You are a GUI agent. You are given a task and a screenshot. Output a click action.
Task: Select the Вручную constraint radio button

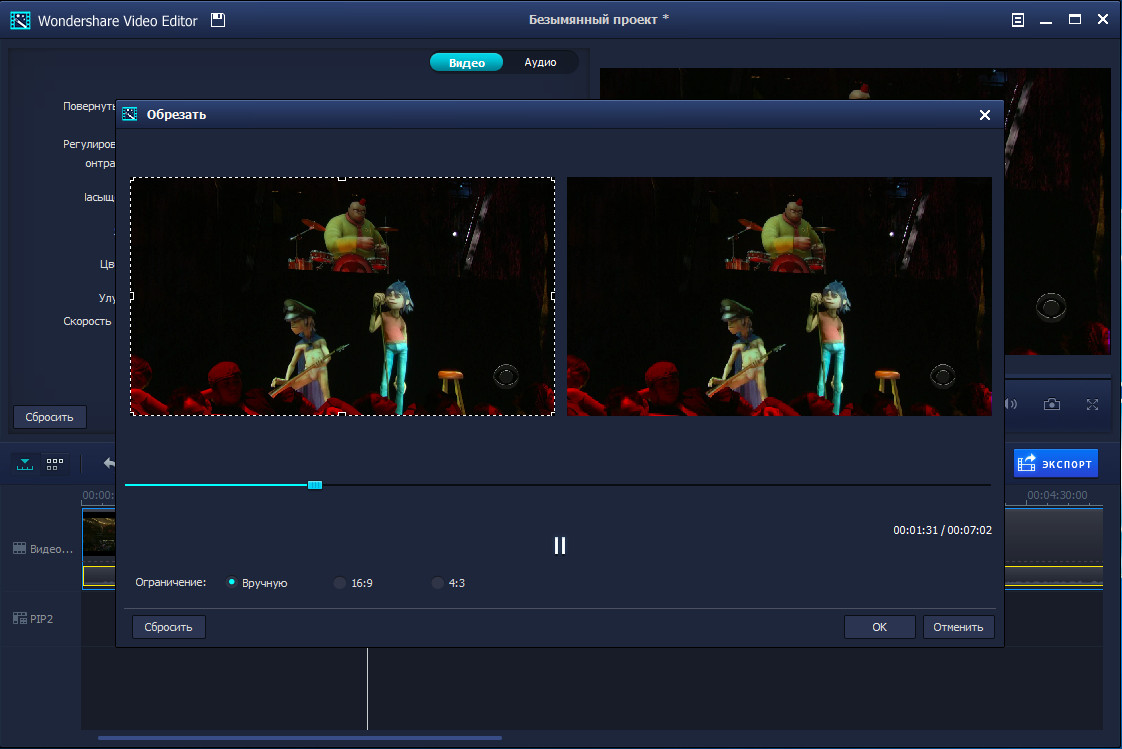coord(232,582)
